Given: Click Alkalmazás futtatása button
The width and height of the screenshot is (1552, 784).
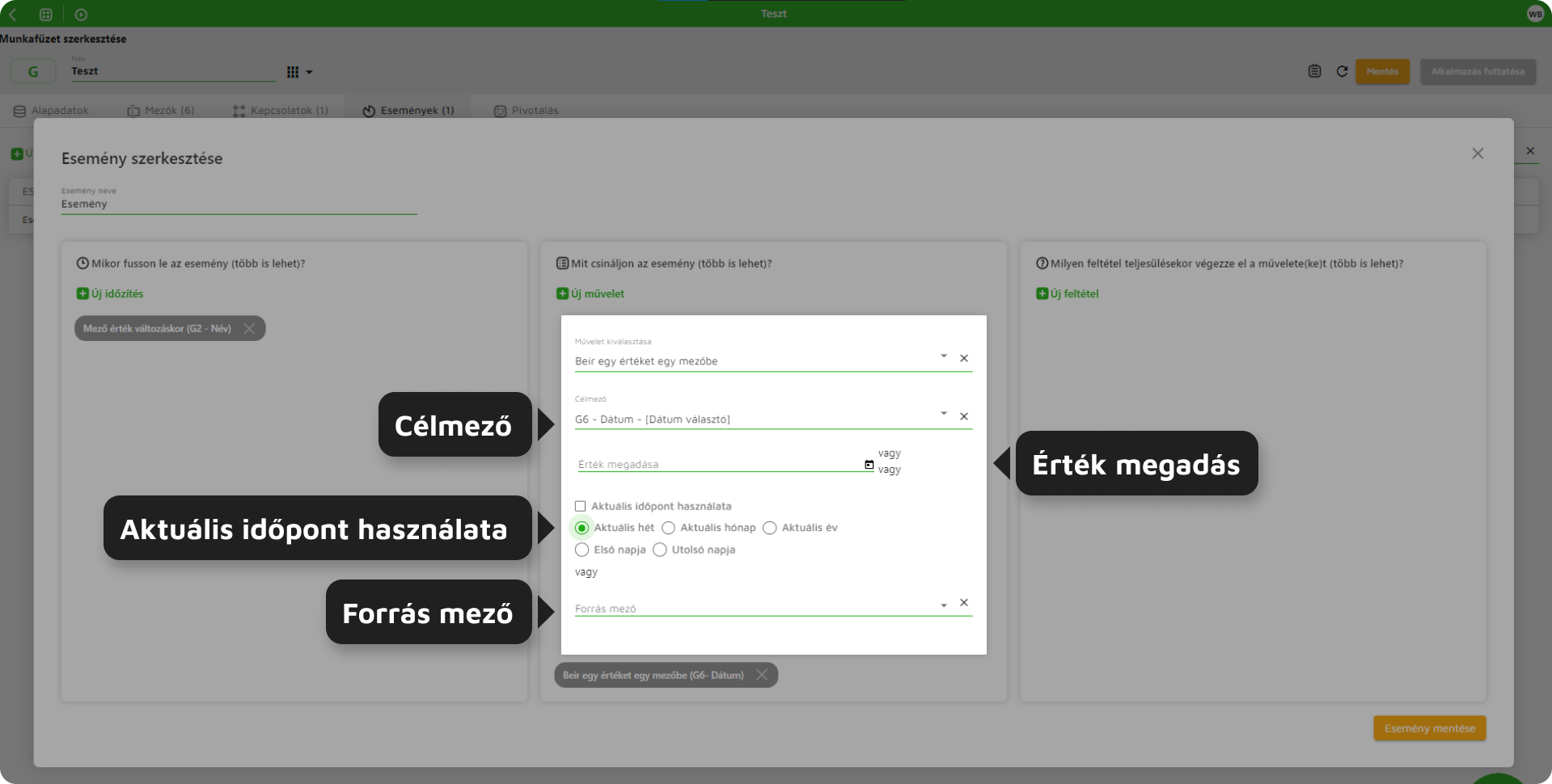Looking at the screenshot, I should click(x=1478, y=71).
